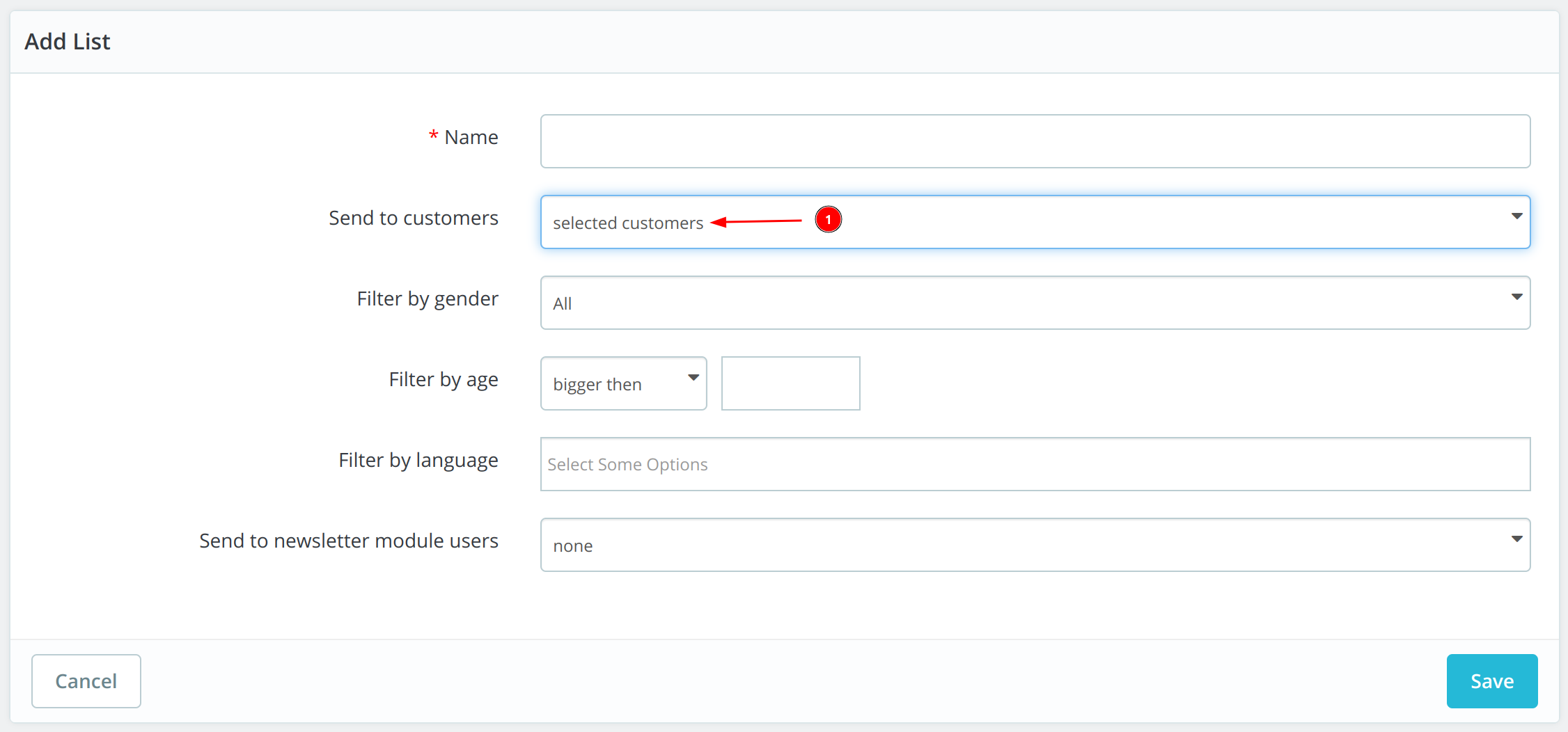
Task: Save the new list
Action: coord(1491,681)
